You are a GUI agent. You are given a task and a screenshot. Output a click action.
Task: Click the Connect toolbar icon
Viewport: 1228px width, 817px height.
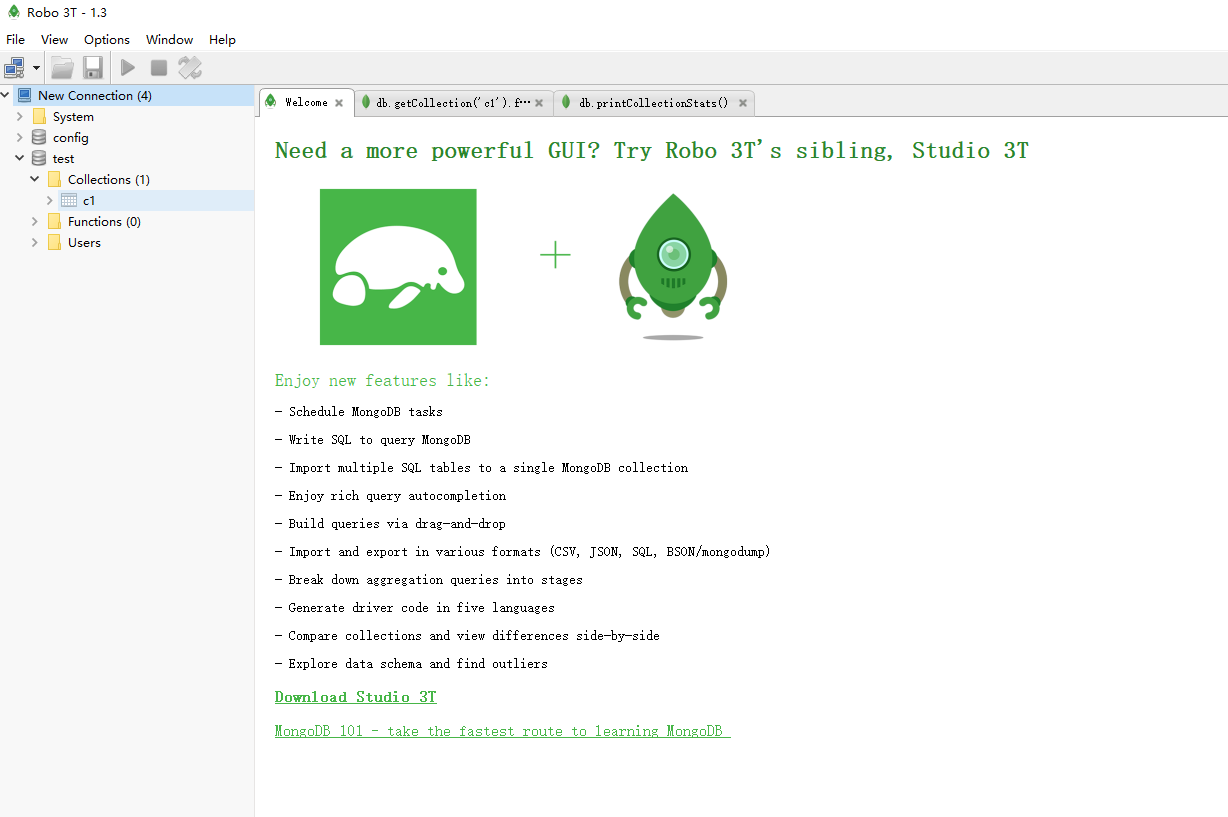tap(14, 68)
